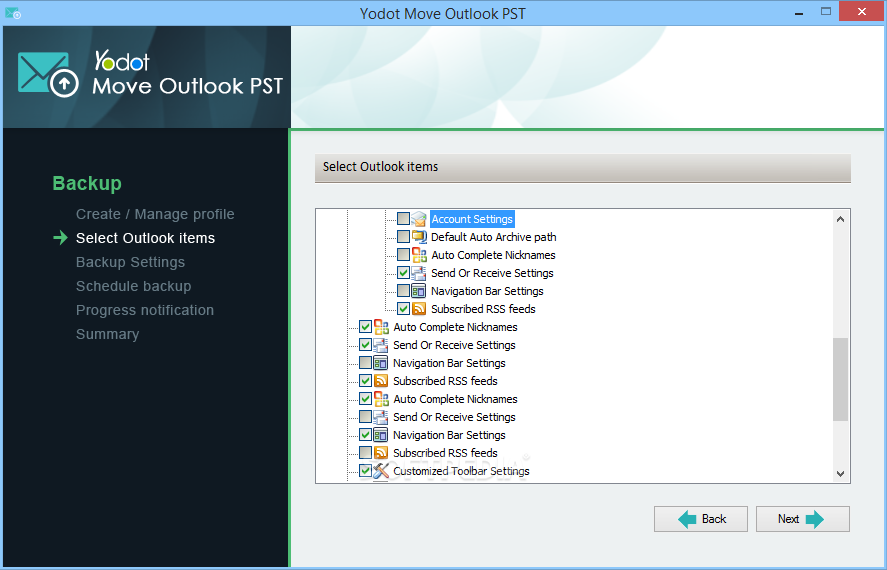This screenshot has height=570, width=887.
Task: Click the Account Settings envelope icon
Action: click(419, 219)
